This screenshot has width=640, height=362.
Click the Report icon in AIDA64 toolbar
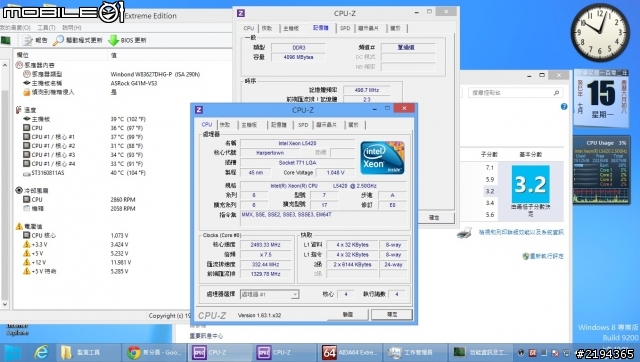coord(27,40)
